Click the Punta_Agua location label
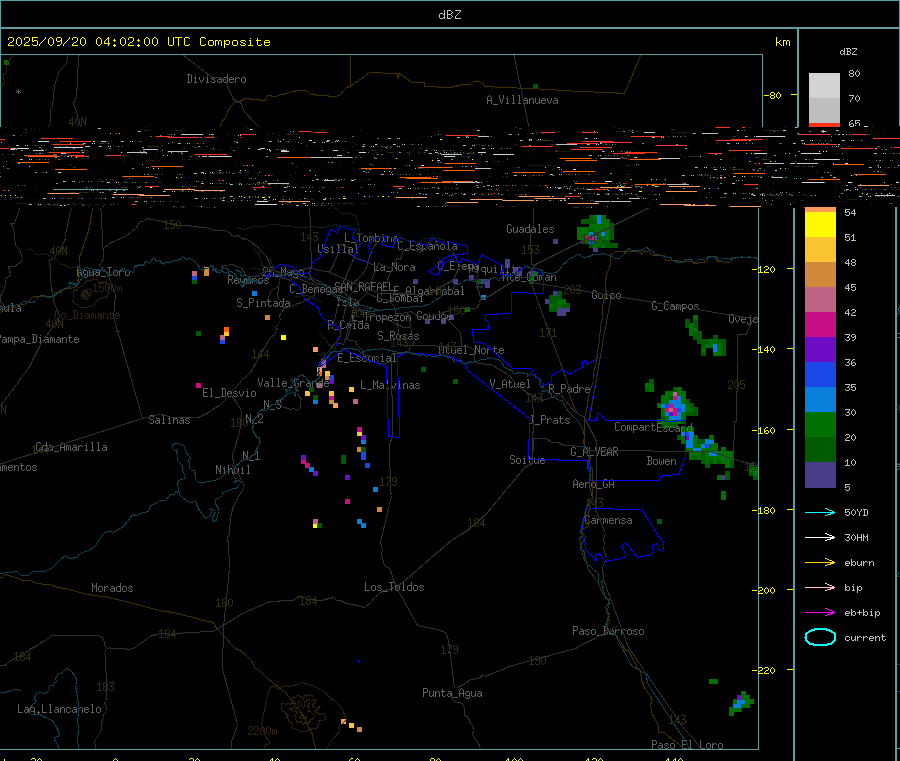Image resolution: width=900 pixels, height=761 pixels. [x=452, y=693]
